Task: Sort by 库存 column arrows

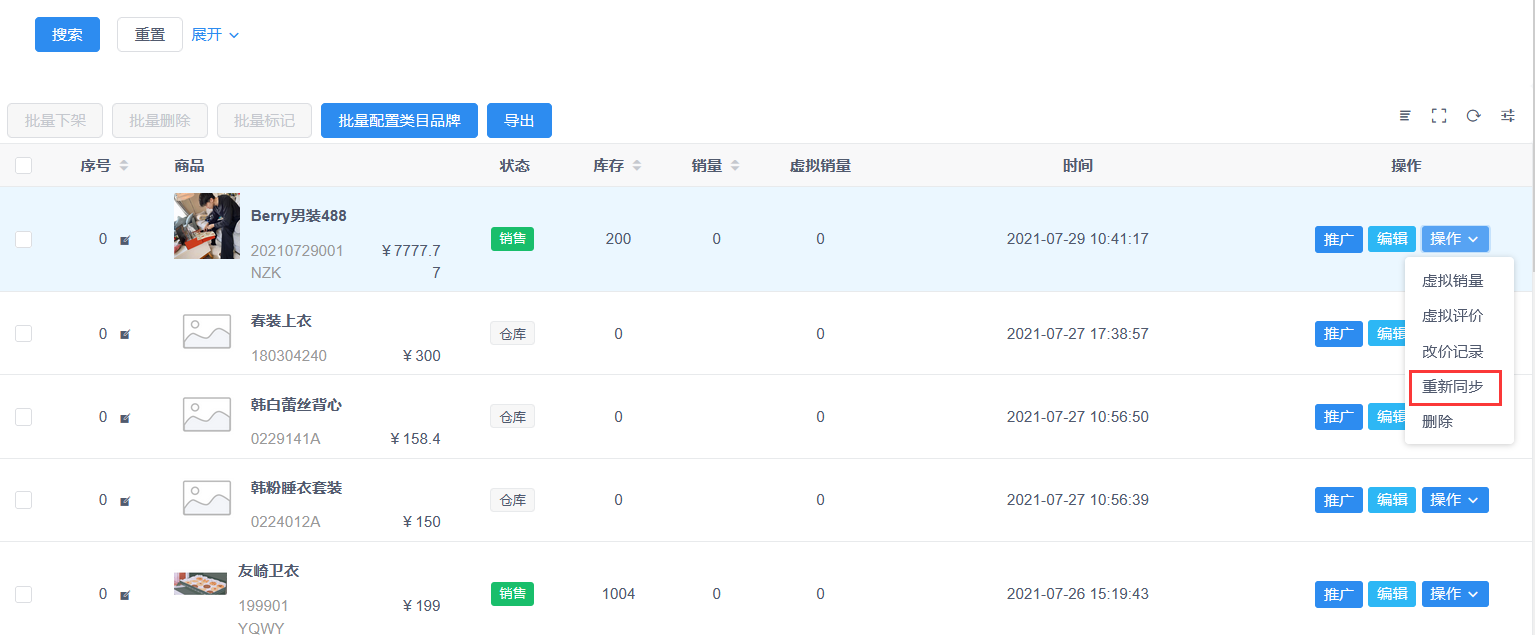Action: pos(637,166)
